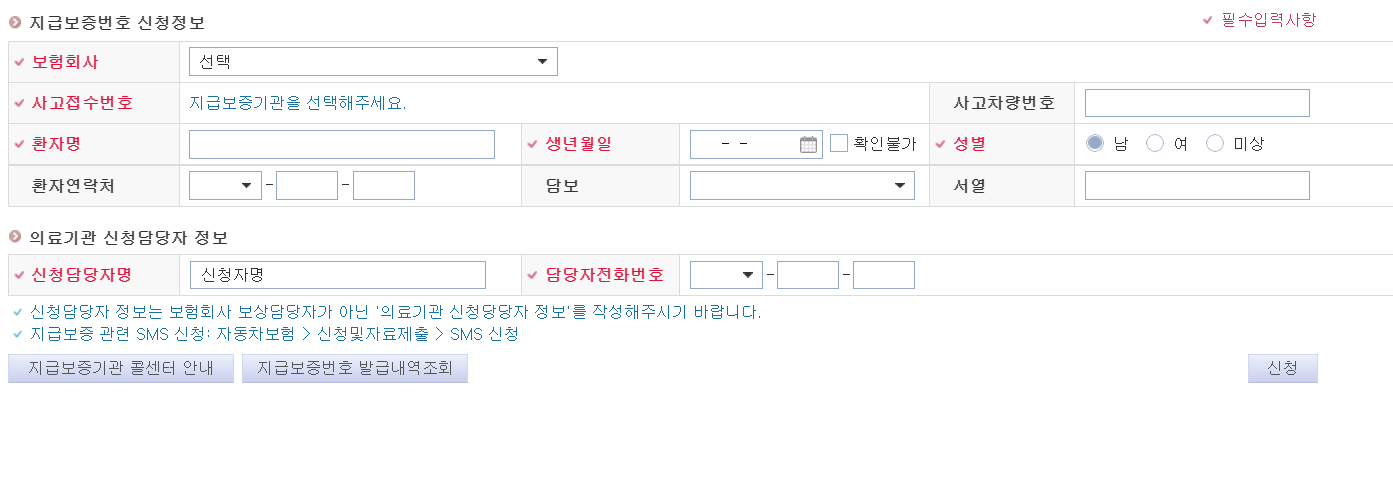Focus the 사고차량번호 input field
Screen dimensions: 1393x489
[x=1197, y=103]
